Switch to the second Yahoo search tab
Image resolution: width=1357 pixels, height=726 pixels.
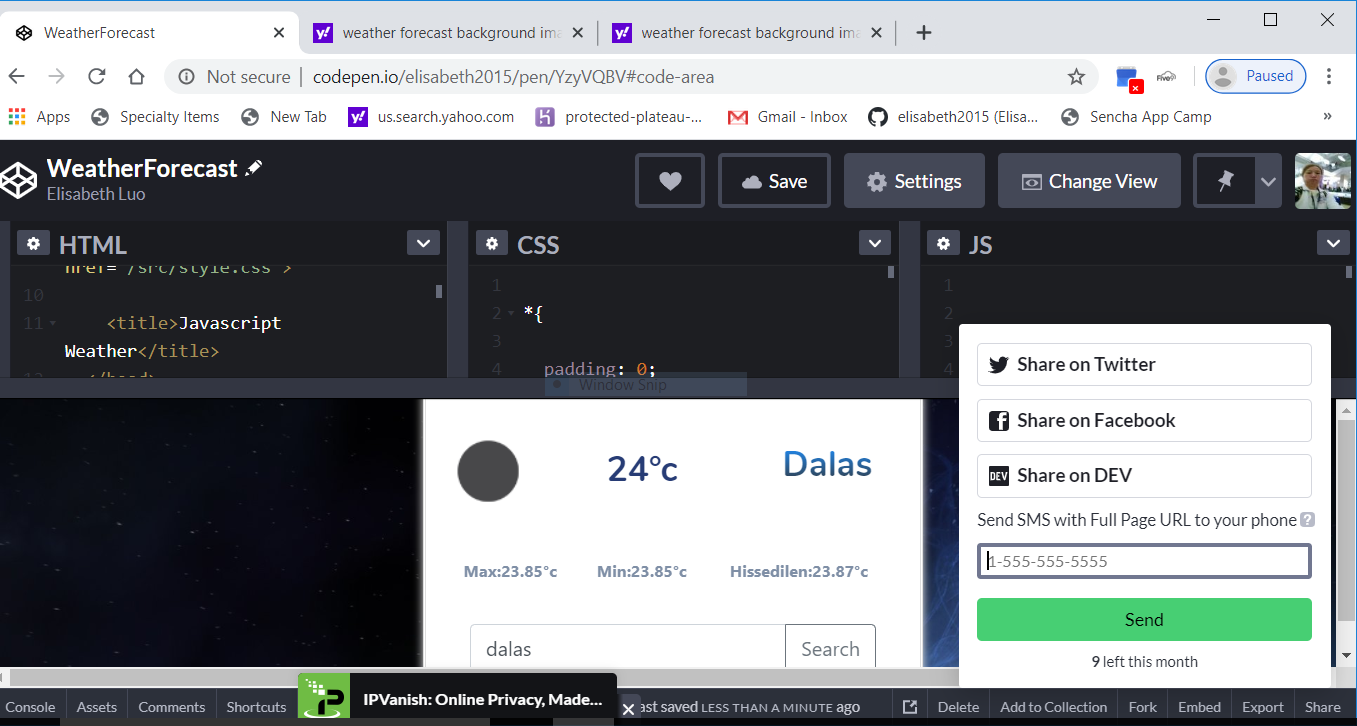(748, 33)
